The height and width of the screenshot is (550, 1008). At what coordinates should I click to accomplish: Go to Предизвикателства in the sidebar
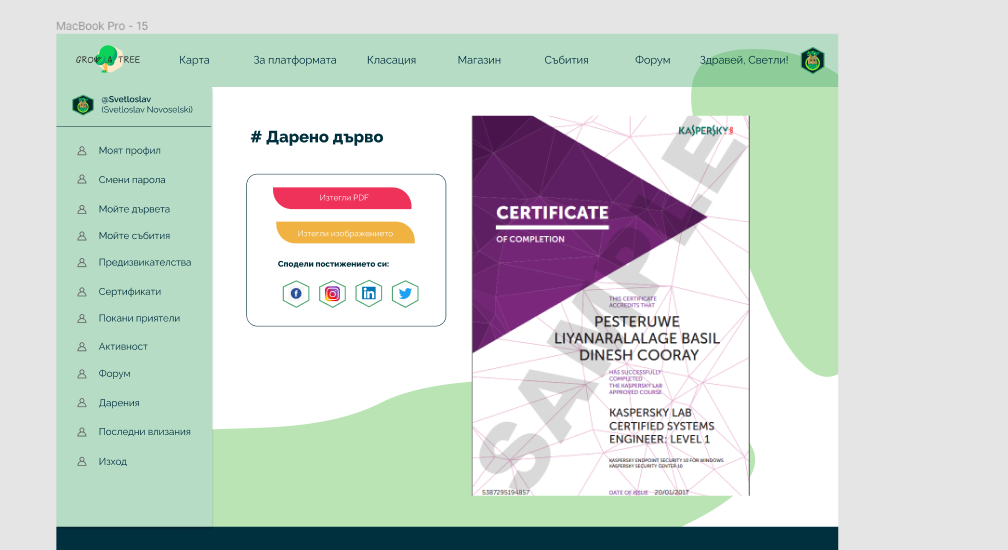click(145, 262)
